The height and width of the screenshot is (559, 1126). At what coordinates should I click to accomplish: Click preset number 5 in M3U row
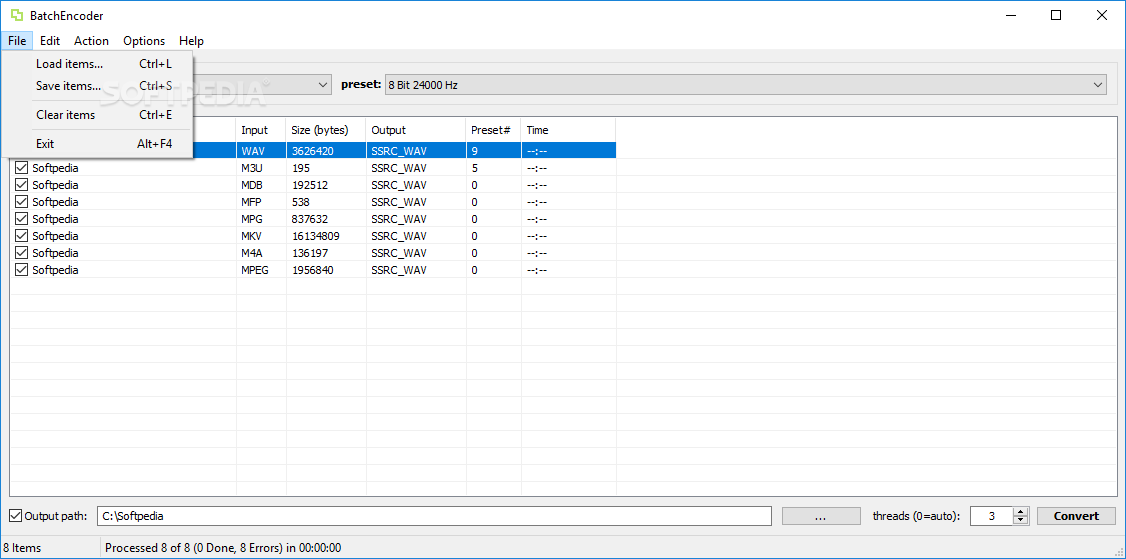[475, 168]
